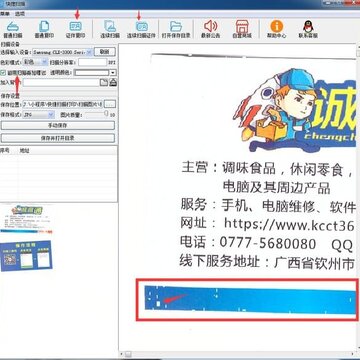Click the 手动保存 manual save button

click(58, 126)
